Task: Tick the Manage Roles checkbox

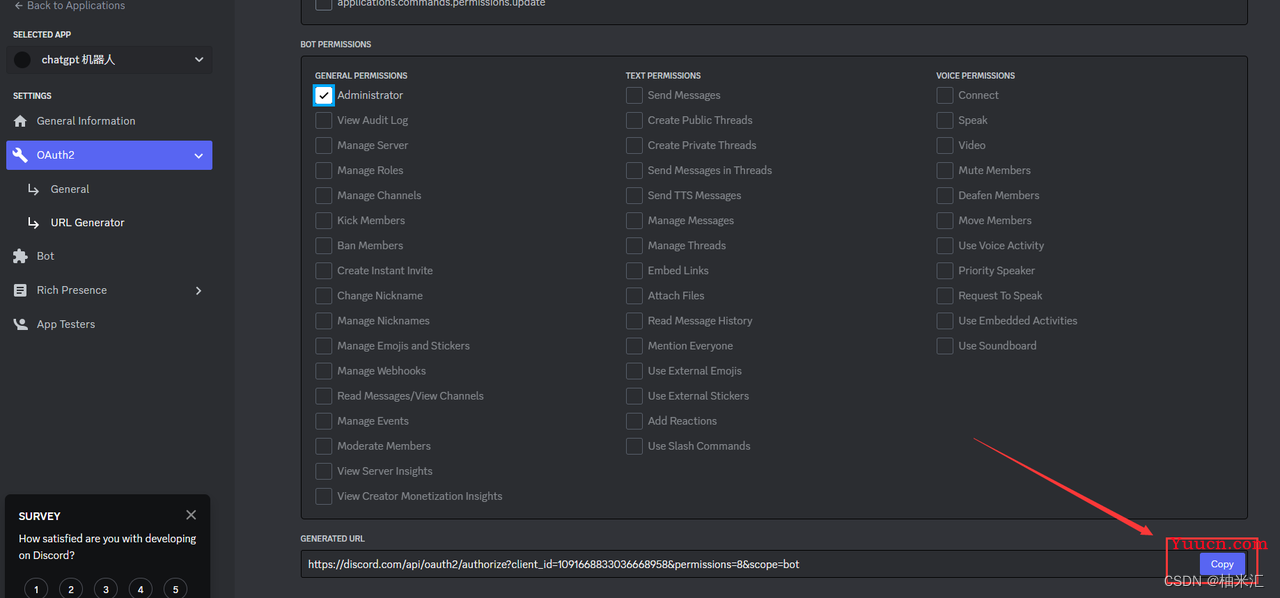Action: 324,170
